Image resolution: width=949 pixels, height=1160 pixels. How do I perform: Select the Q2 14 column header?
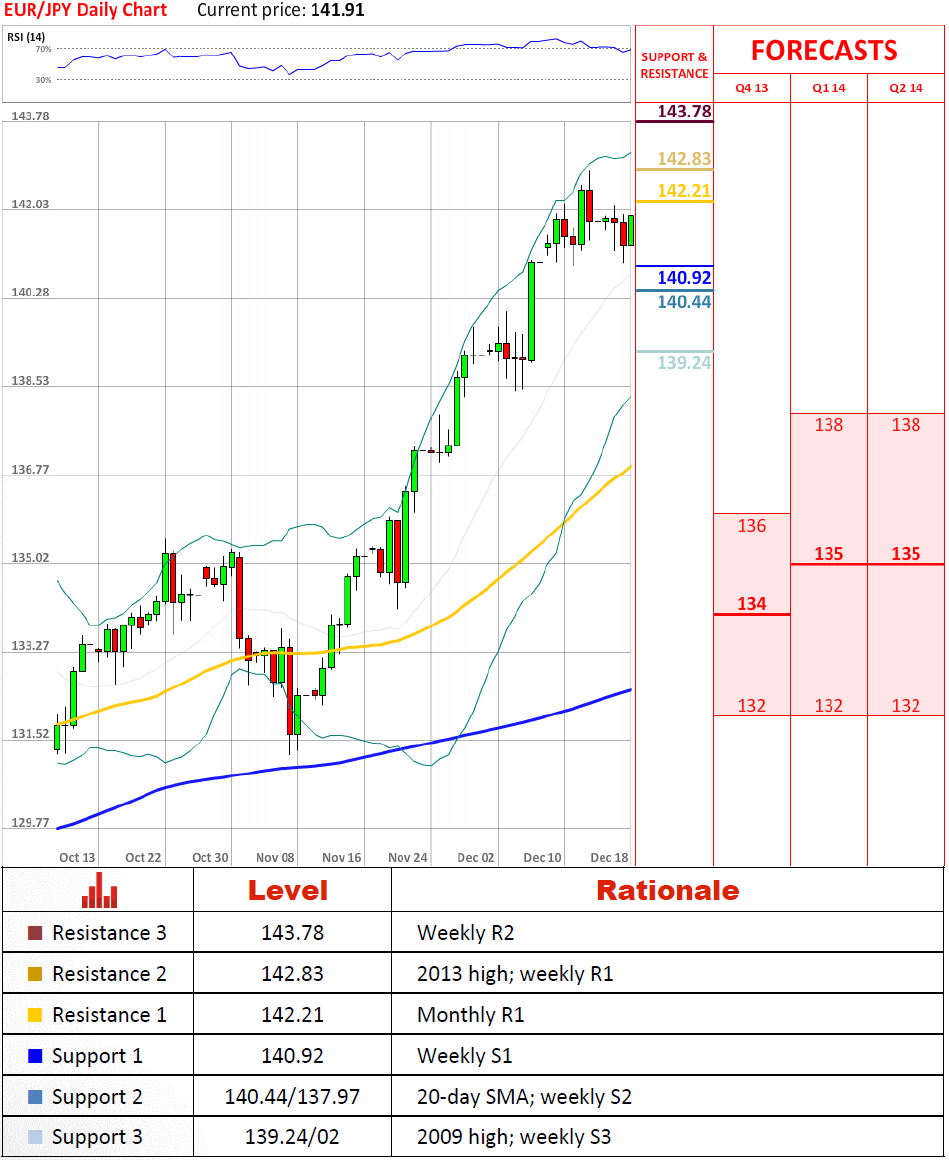click(905, 88)
